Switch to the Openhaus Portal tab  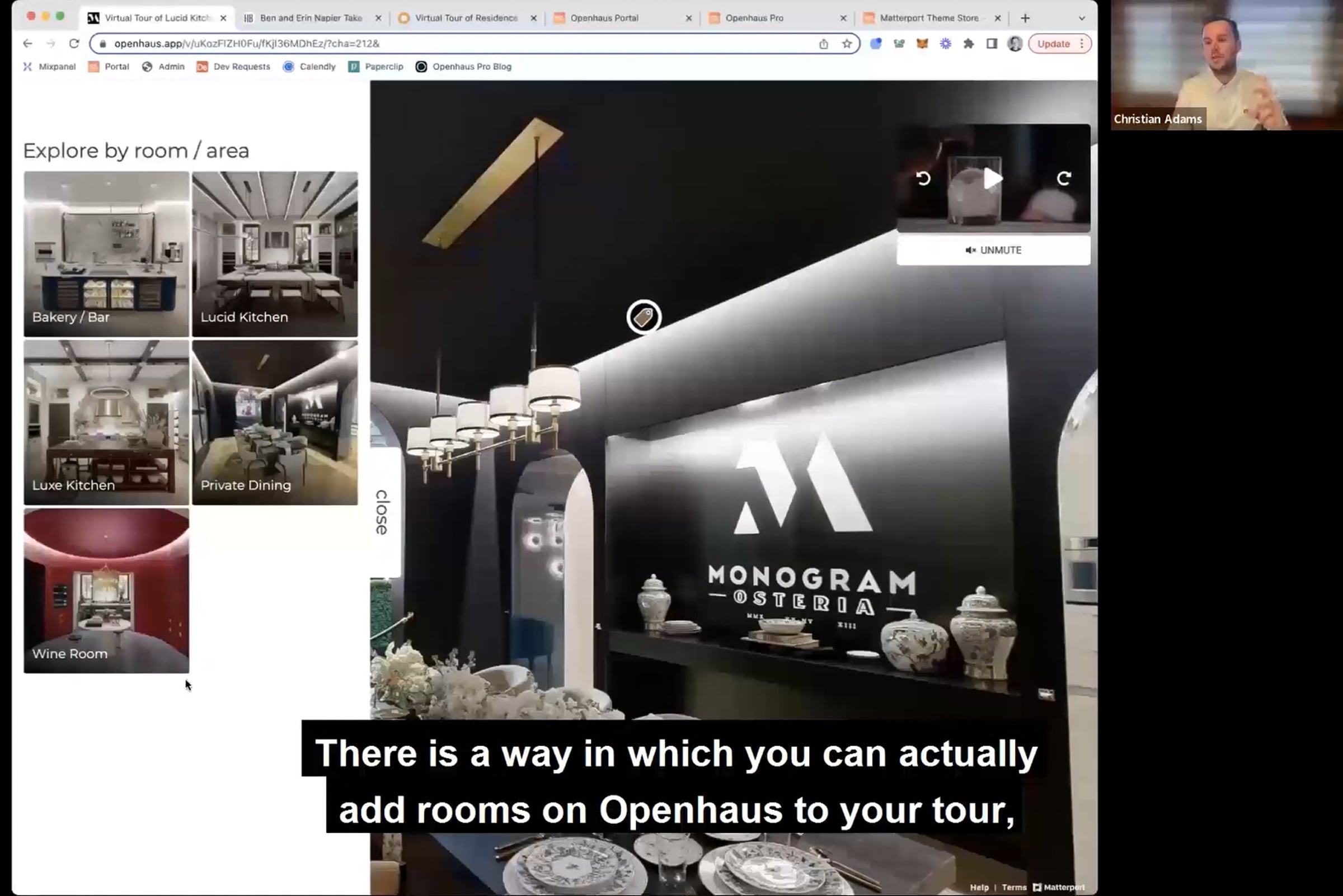[604, 18]
